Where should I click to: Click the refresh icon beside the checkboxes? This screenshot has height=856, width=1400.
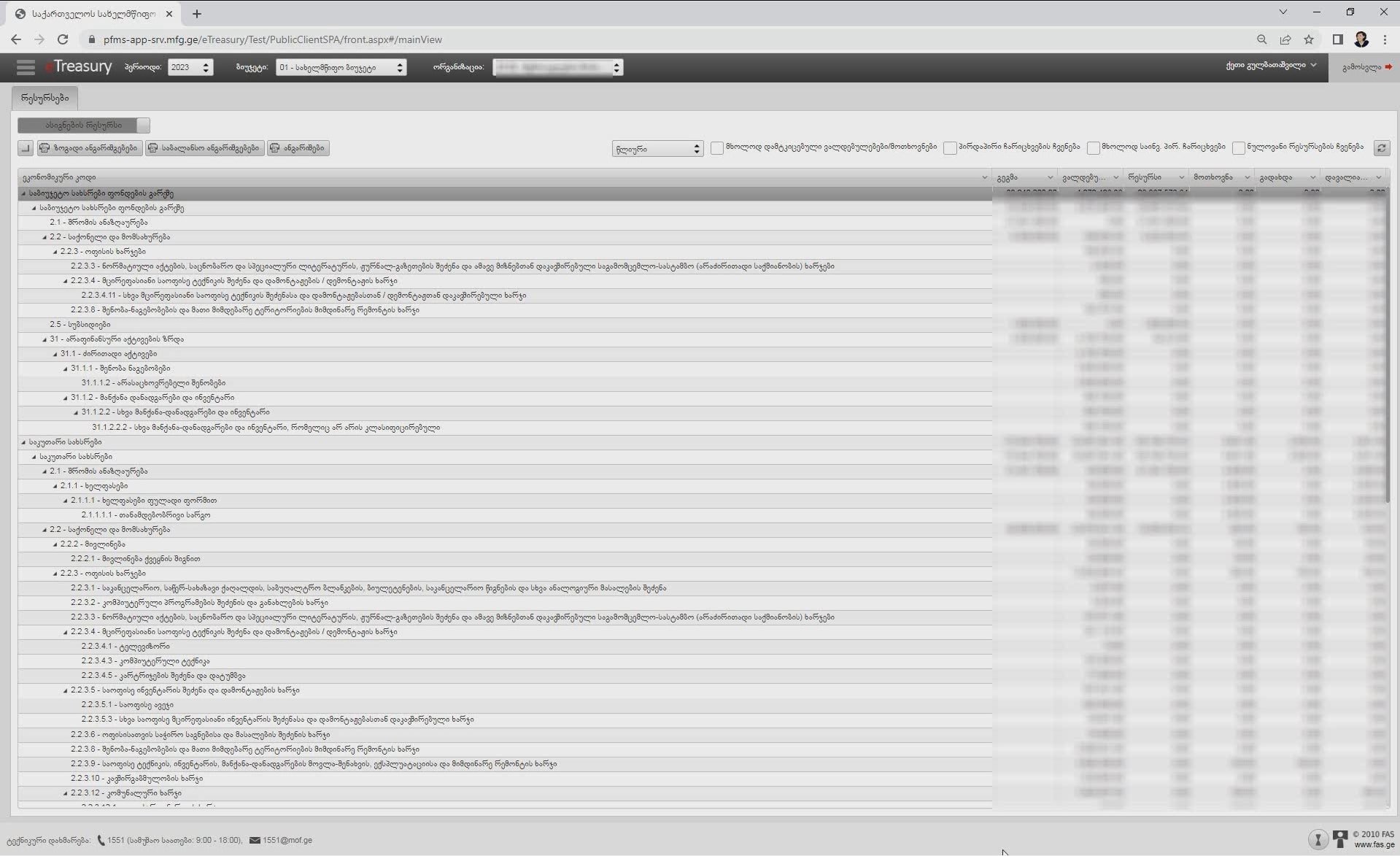pyautogui.click(x=1381, y=148)
